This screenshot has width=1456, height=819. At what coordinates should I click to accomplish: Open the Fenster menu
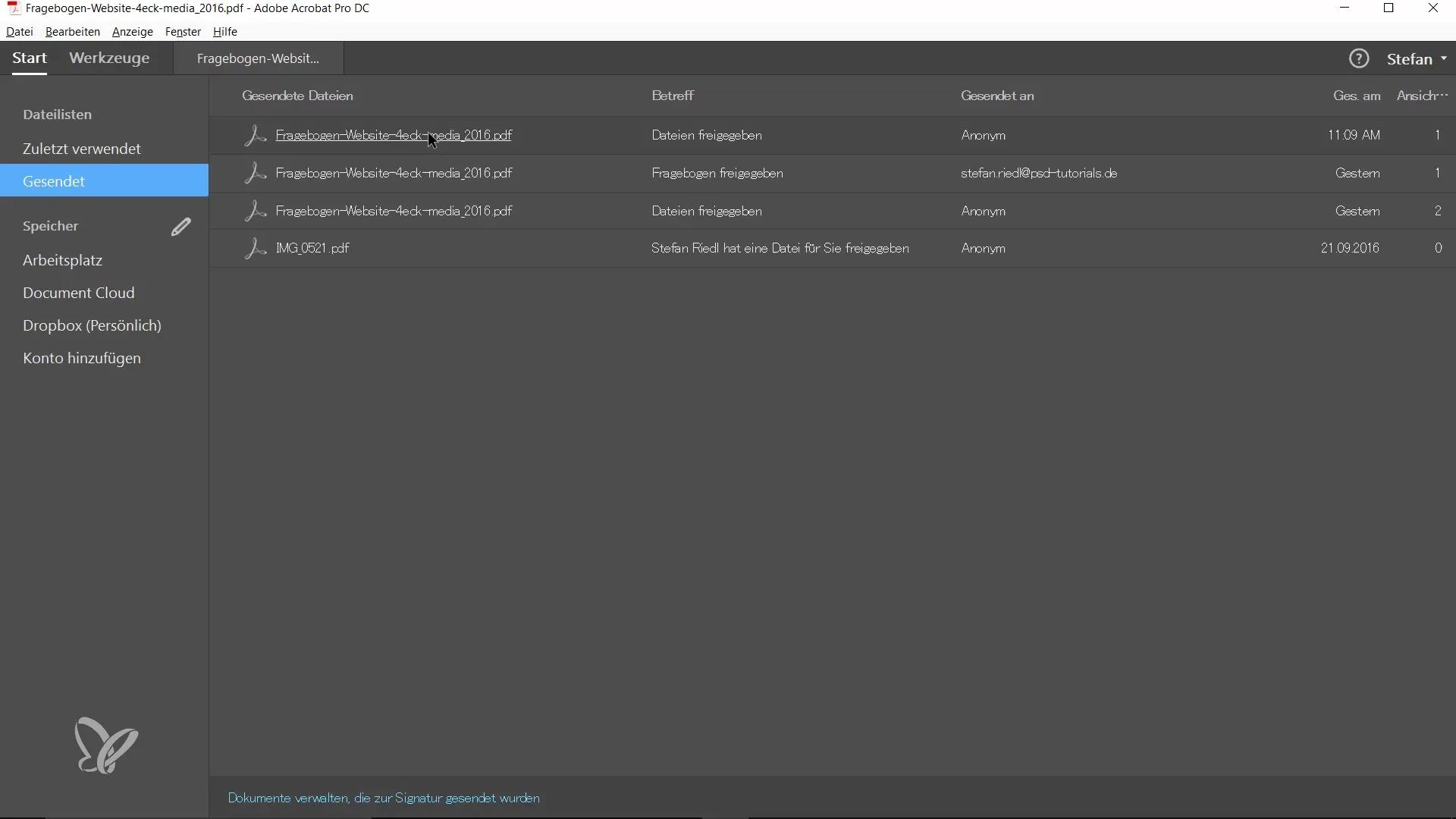(183, 32)
